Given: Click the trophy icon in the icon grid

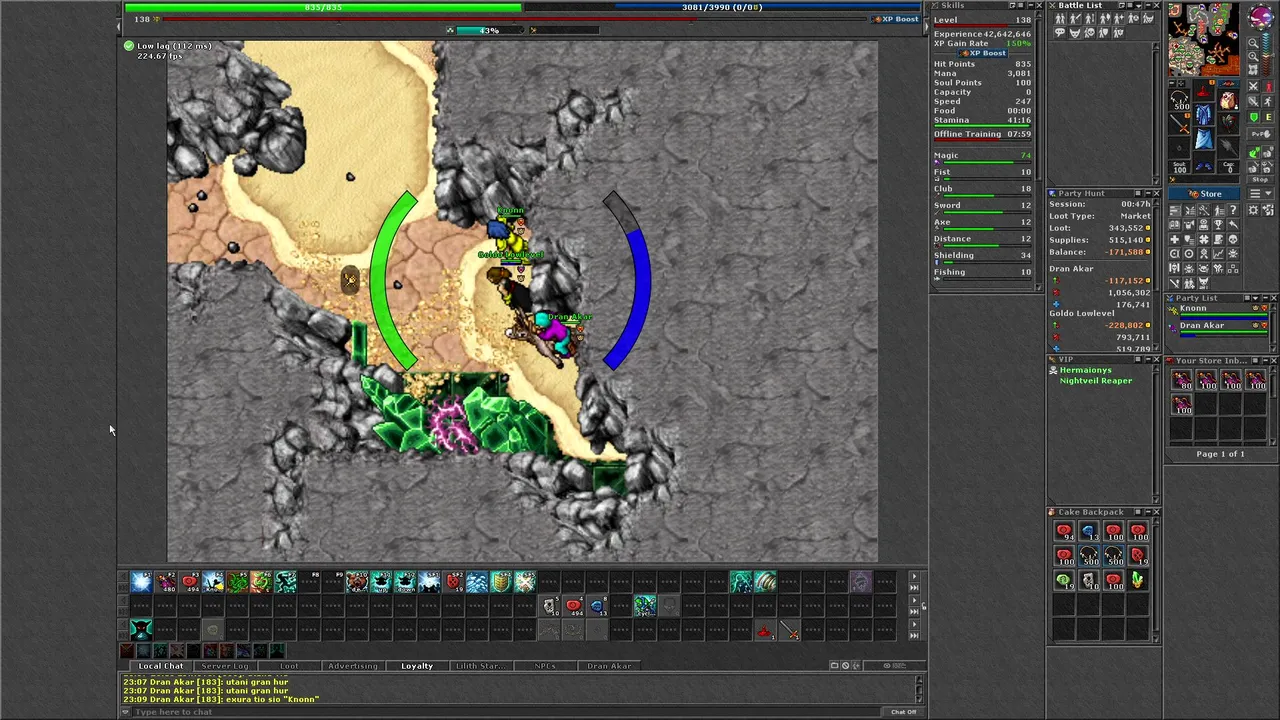Looking at the screenshot, I should pos(1218,224).
